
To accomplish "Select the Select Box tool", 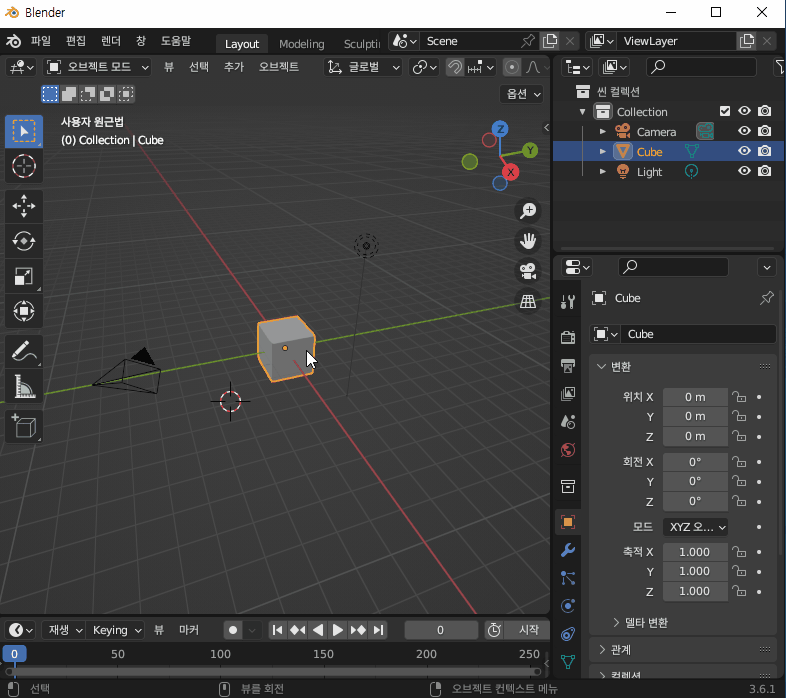I will click(x=24, y=131).
